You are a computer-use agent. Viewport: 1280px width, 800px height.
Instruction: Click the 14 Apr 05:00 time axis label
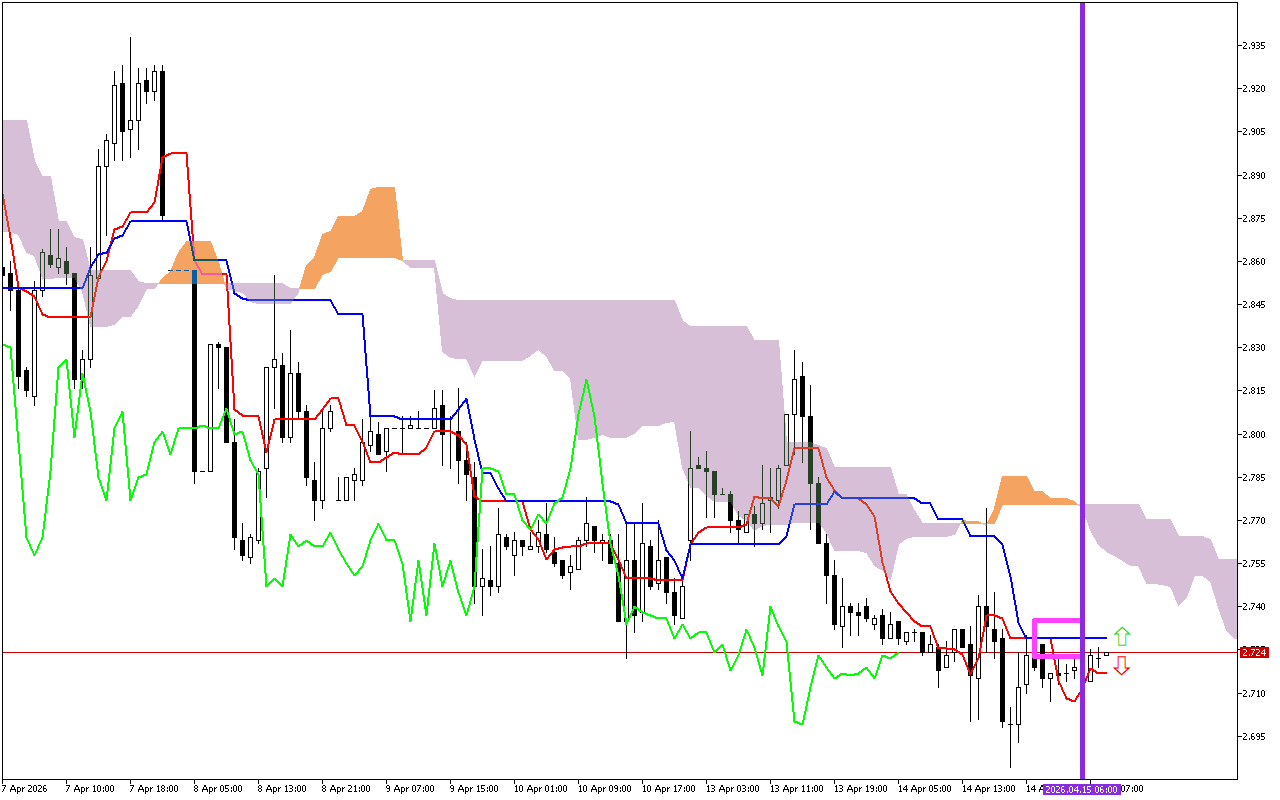click(x=923, y=789)
